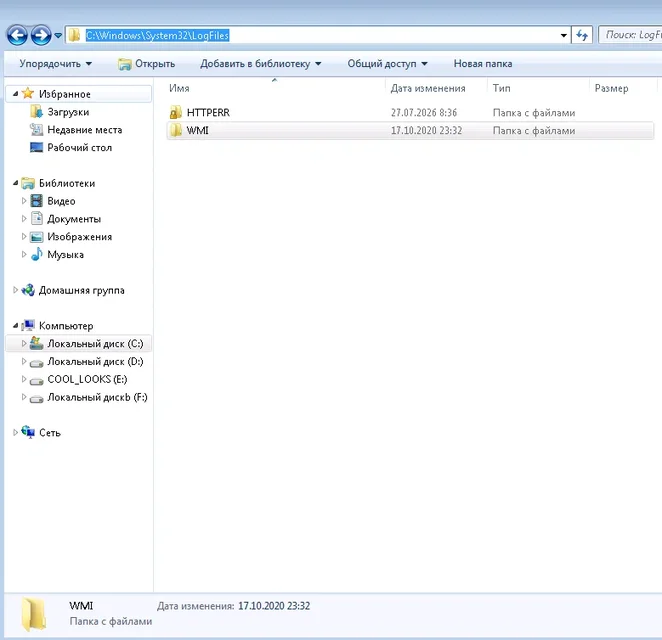This screenshot has height=640, width=662.
Task: Open the recent pages dropdown arrow
Action: [58, 36]
